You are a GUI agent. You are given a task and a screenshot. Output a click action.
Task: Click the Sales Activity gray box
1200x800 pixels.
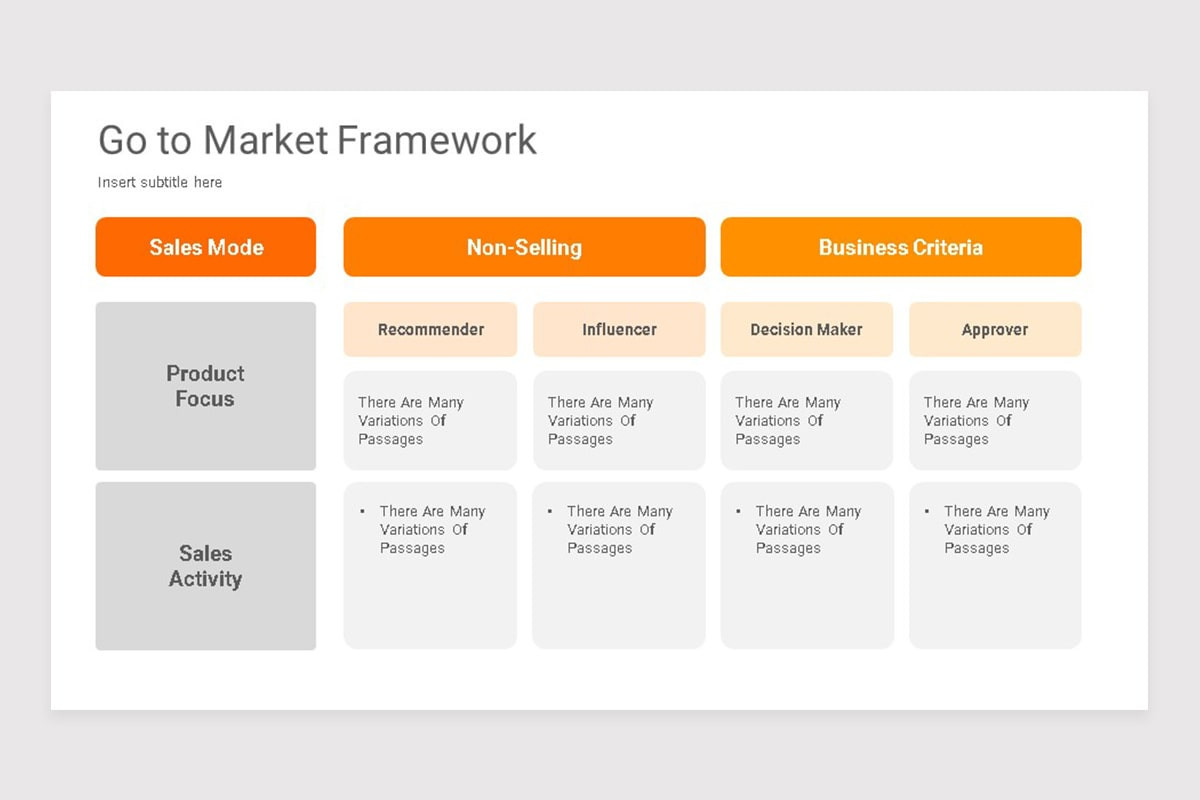click(x=206, y=566)
